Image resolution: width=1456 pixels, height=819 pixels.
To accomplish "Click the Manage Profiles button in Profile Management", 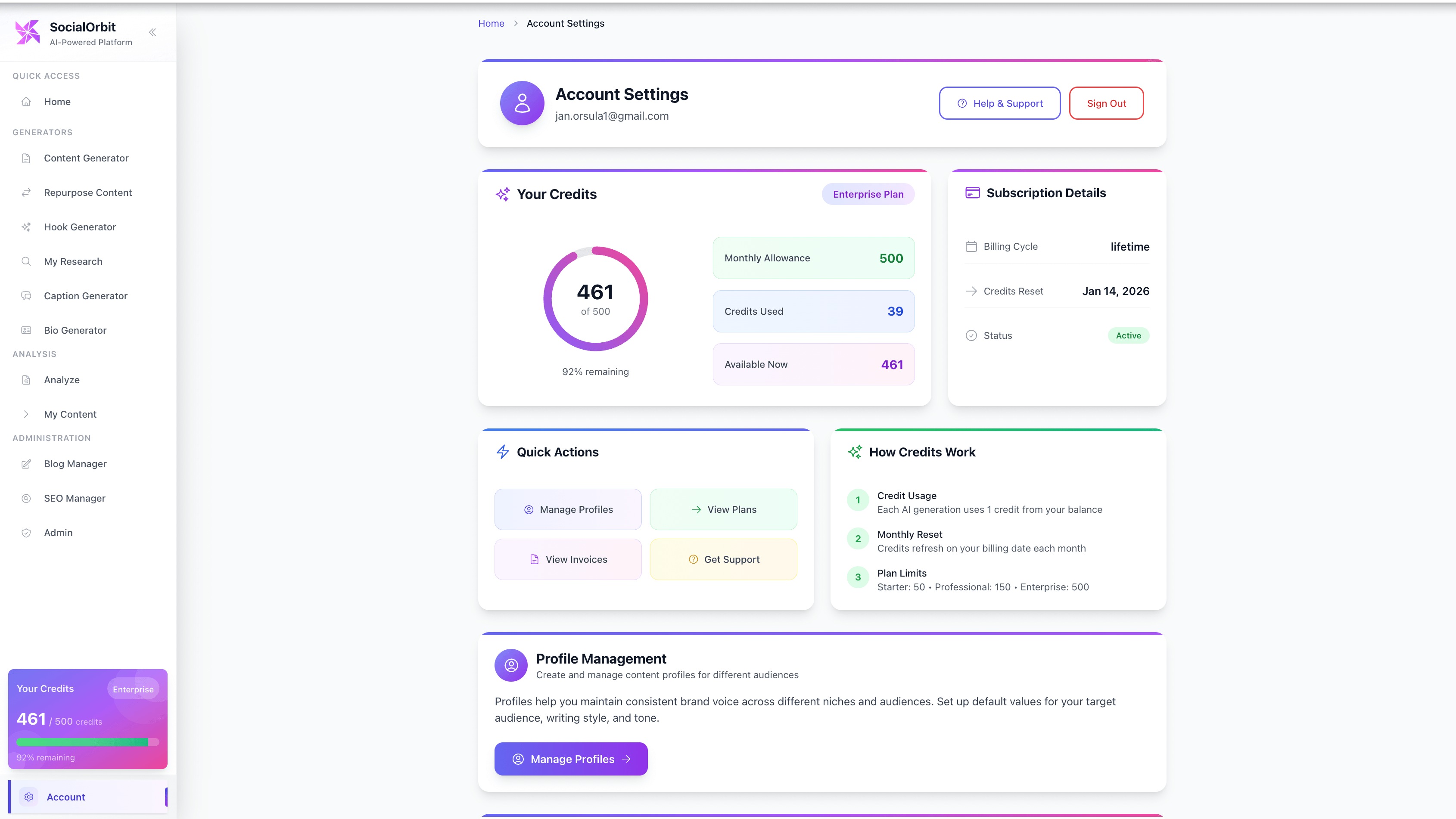I will pyautogui.click(x=570, y=759).
